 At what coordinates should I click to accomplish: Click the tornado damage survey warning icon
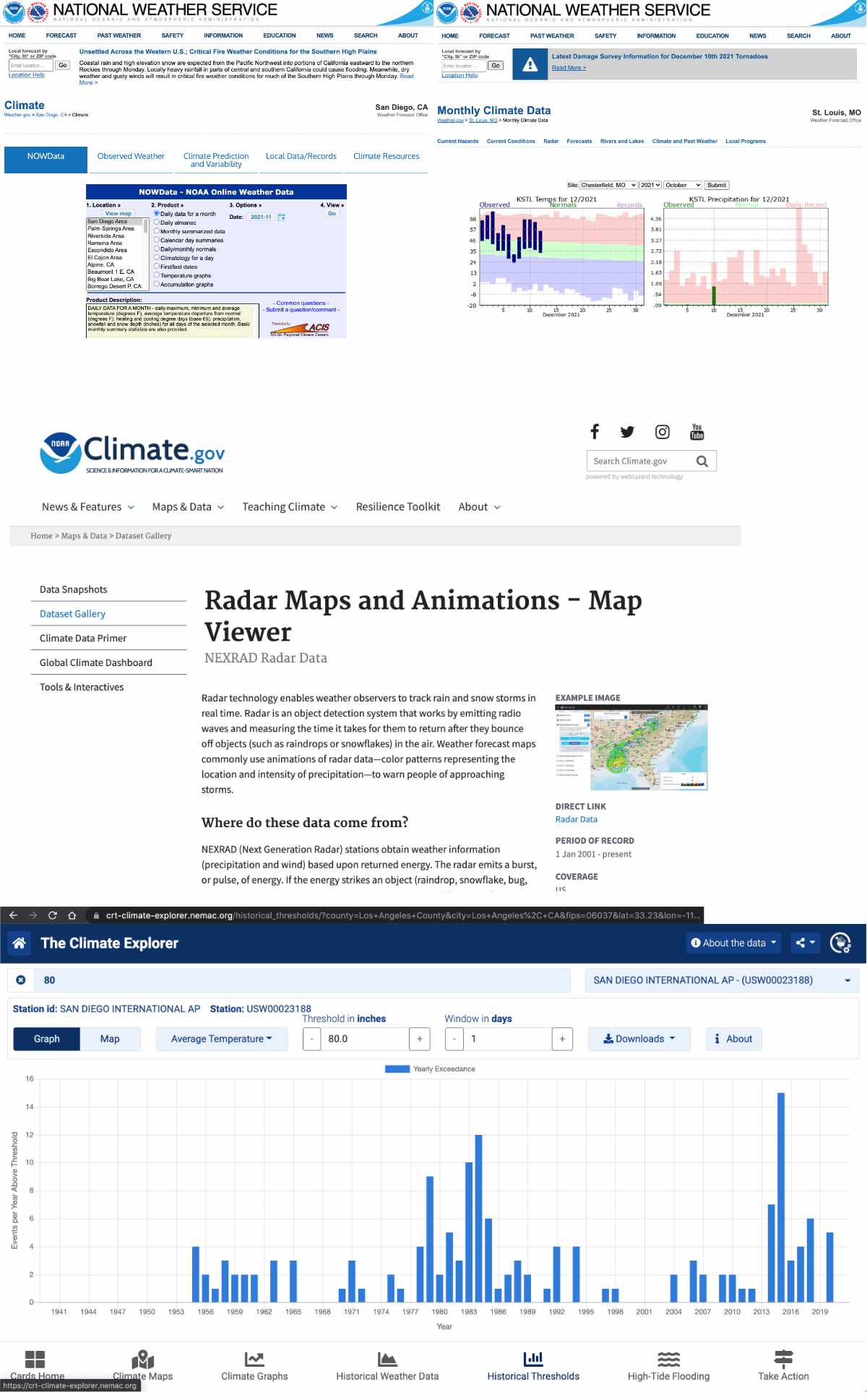530,64
